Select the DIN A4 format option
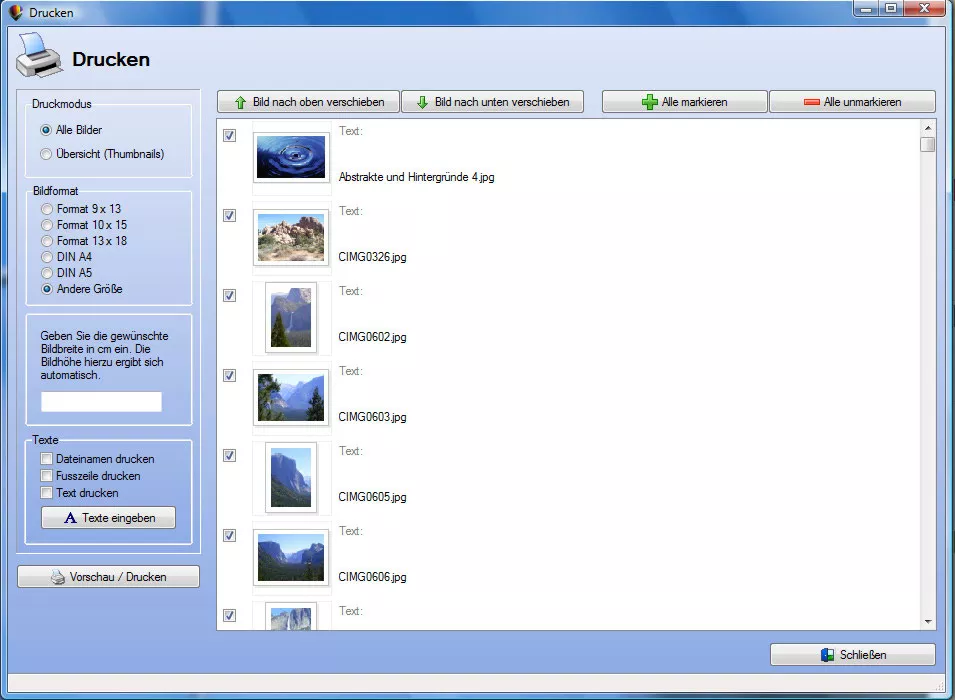Image resolution: width=955 pixels, height=700 pixels. (46, 257)
